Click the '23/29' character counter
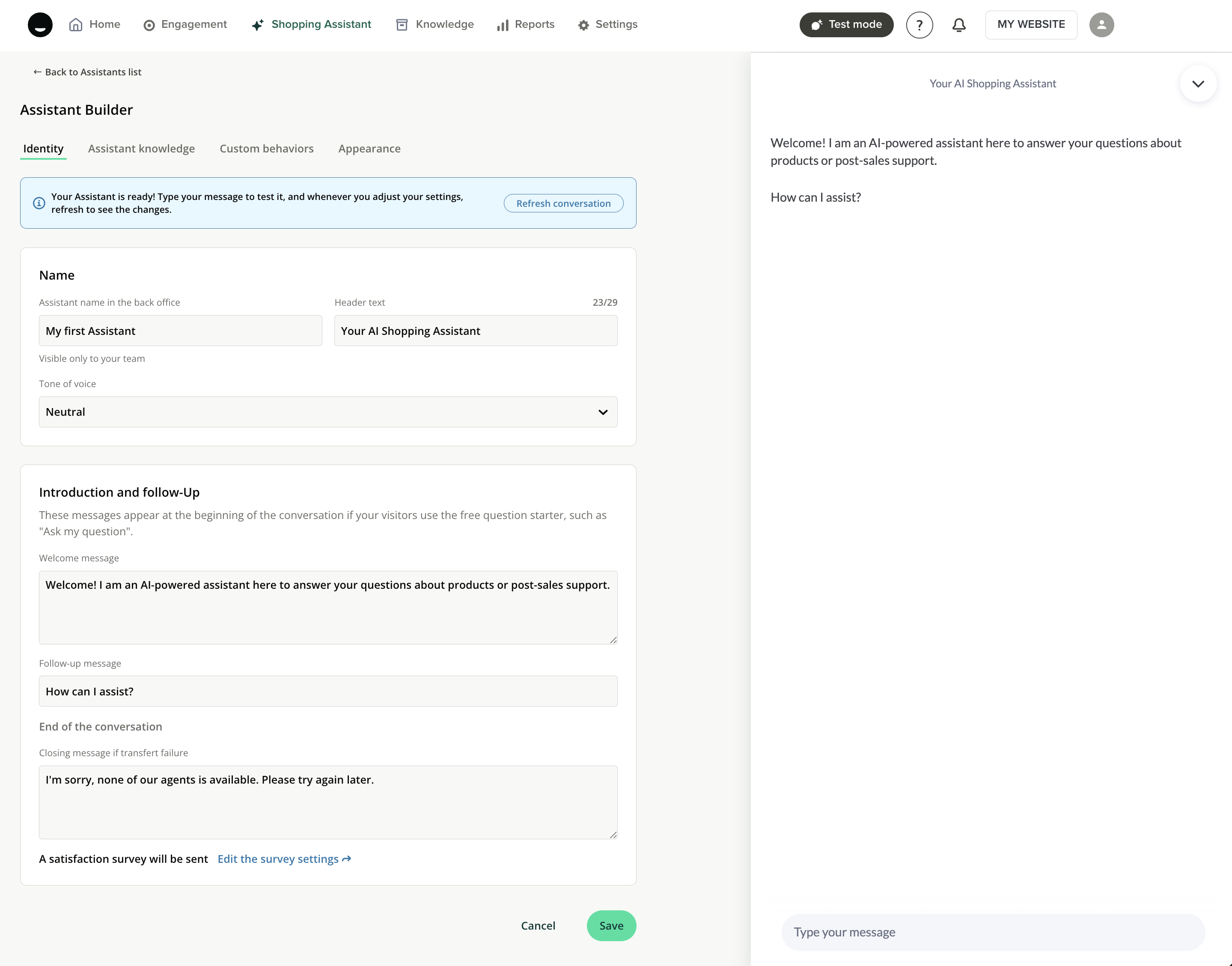The width and height of the screenshot is (1232, 966). coord(605,303)
